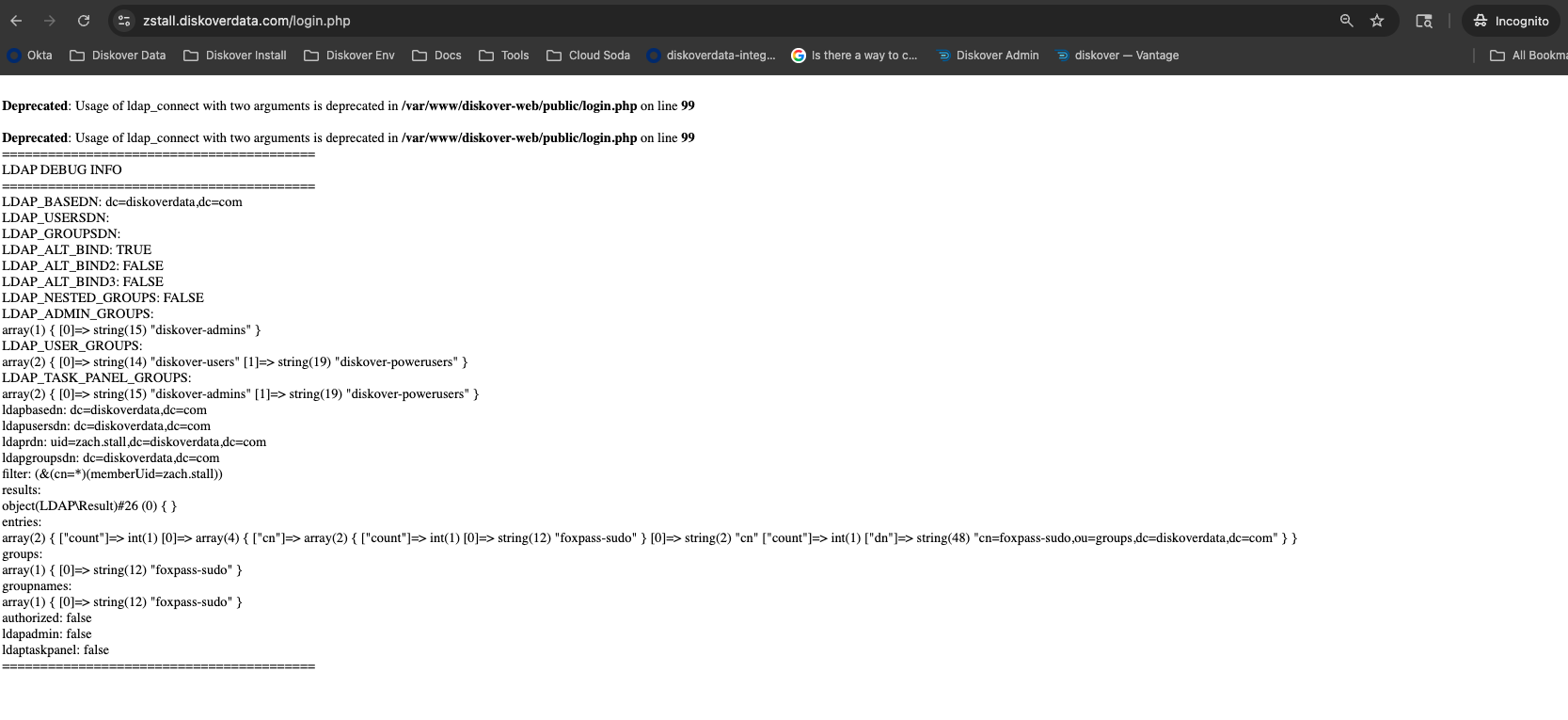Click the 'ldaprdn: uid=zach.stall' line

pyautogui.click(x=134, y=441)
